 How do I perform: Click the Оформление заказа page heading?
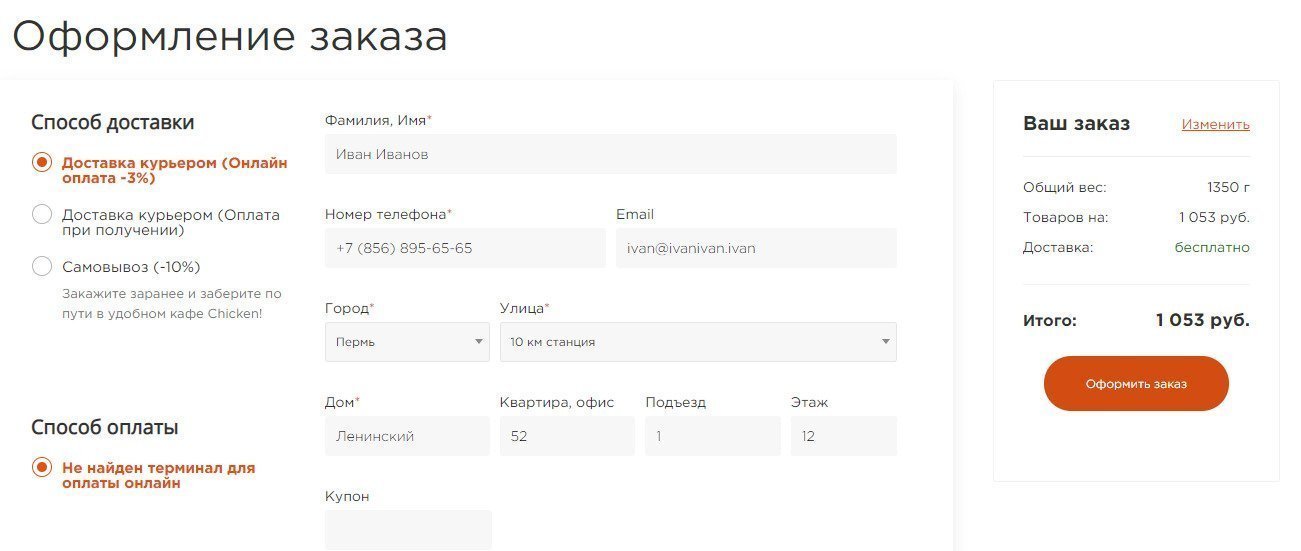(x=230, y=37)
